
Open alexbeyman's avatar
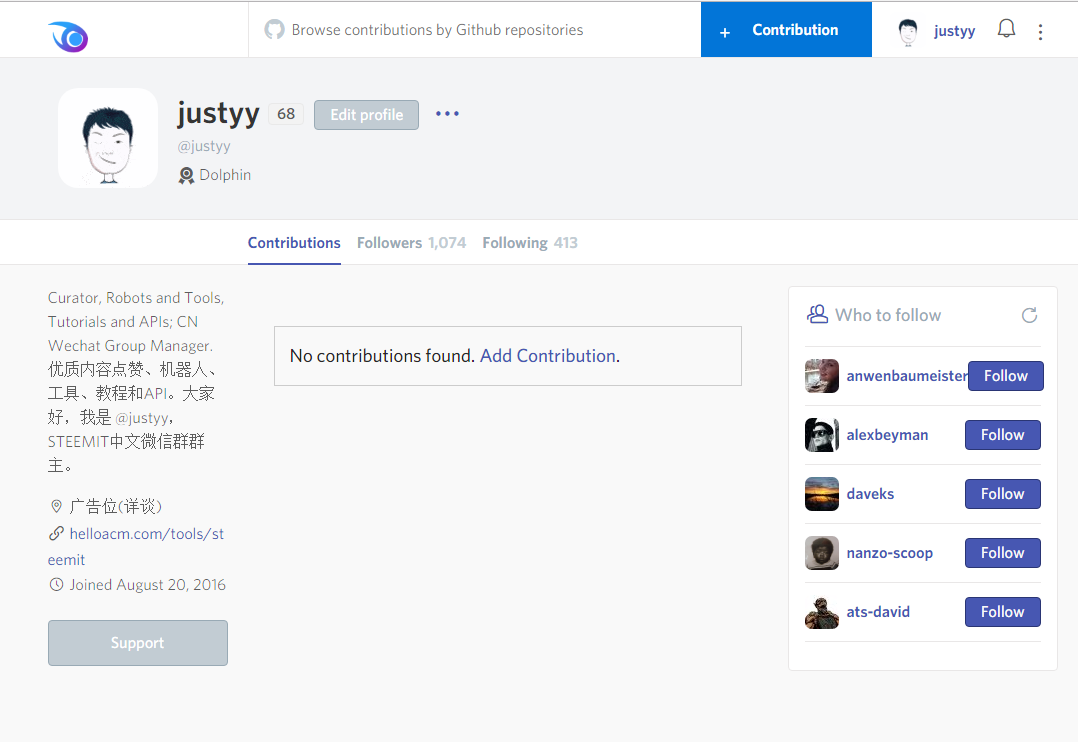pos(822,435)
